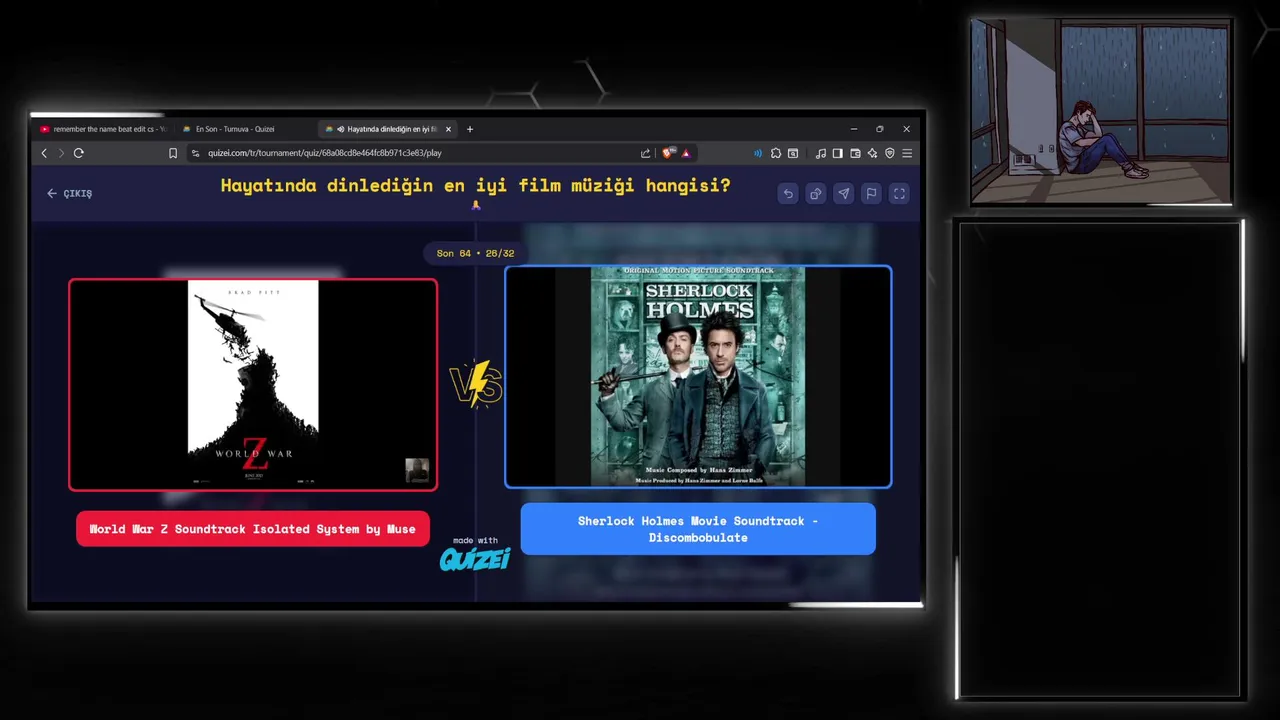Enter fullscreen with the quiz expand icon

tap(899, 194)
